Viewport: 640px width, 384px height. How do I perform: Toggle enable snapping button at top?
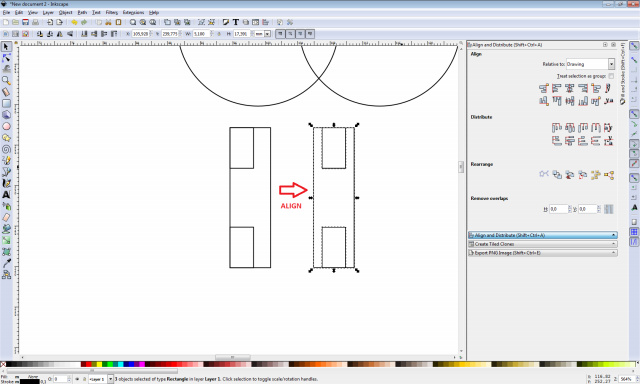click(634, 46)
